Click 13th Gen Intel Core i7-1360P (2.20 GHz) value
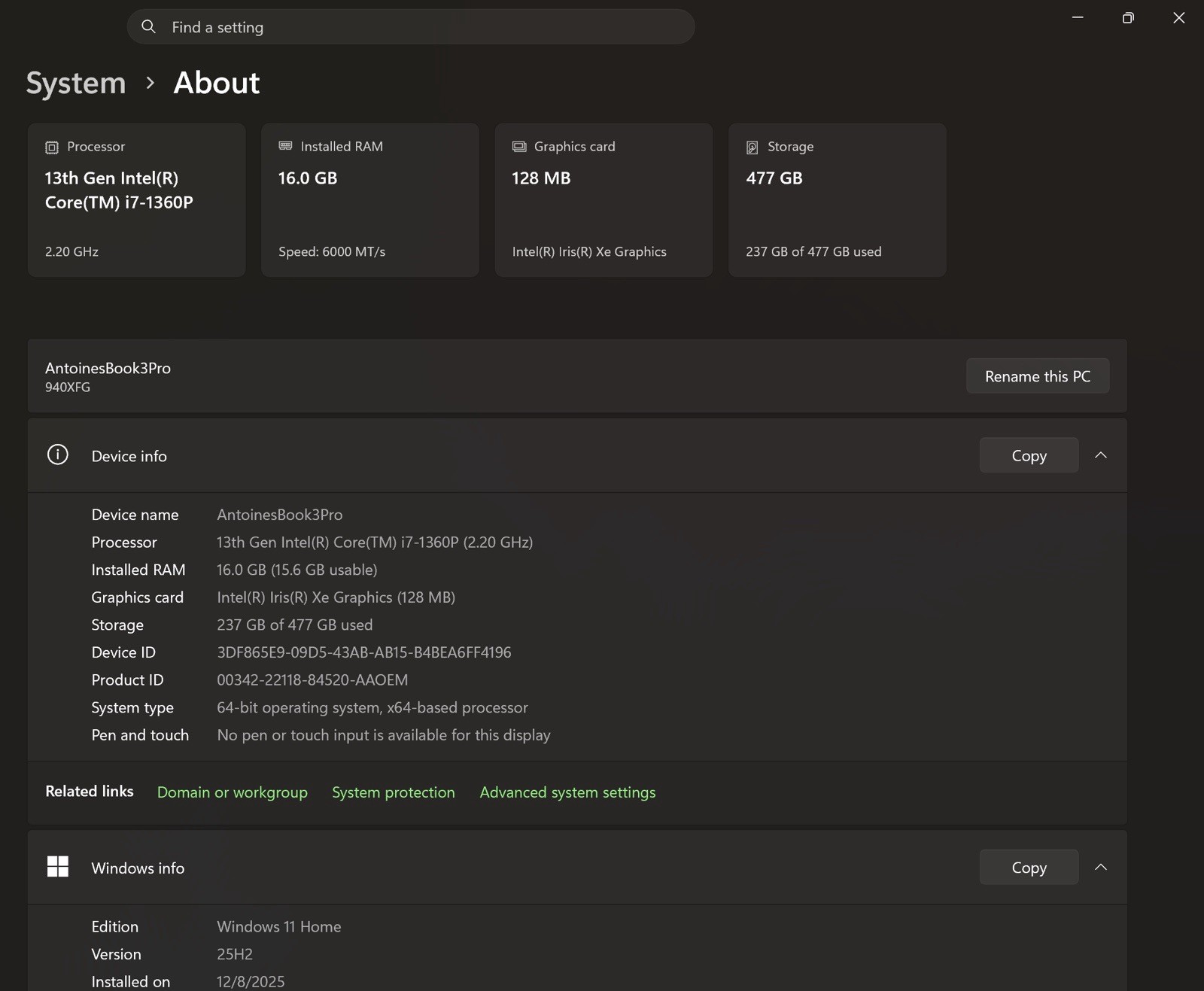 (x=375, y=543)
